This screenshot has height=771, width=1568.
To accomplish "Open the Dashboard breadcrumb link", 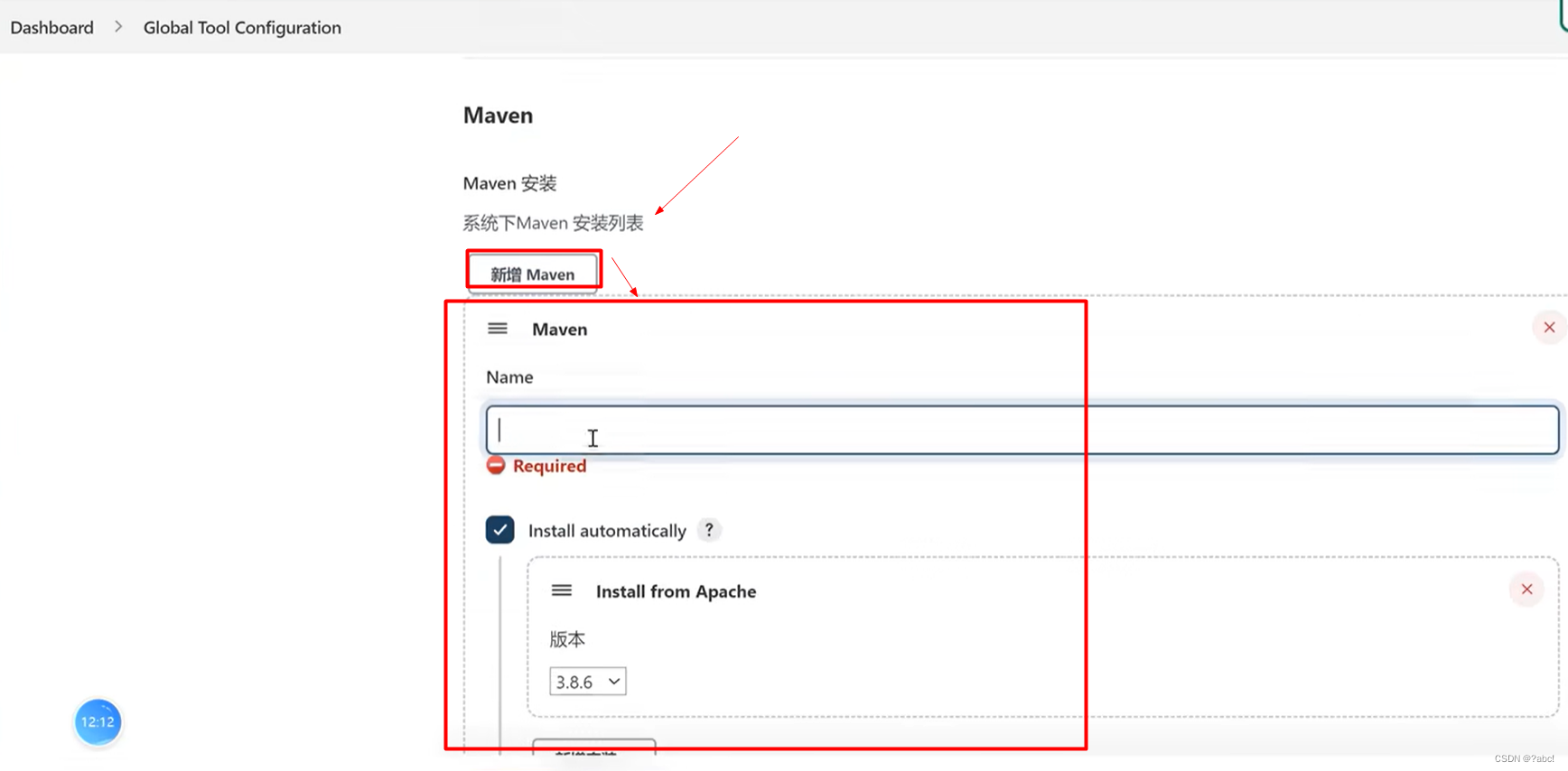I will pyautogui.click(x=51, y=27).
